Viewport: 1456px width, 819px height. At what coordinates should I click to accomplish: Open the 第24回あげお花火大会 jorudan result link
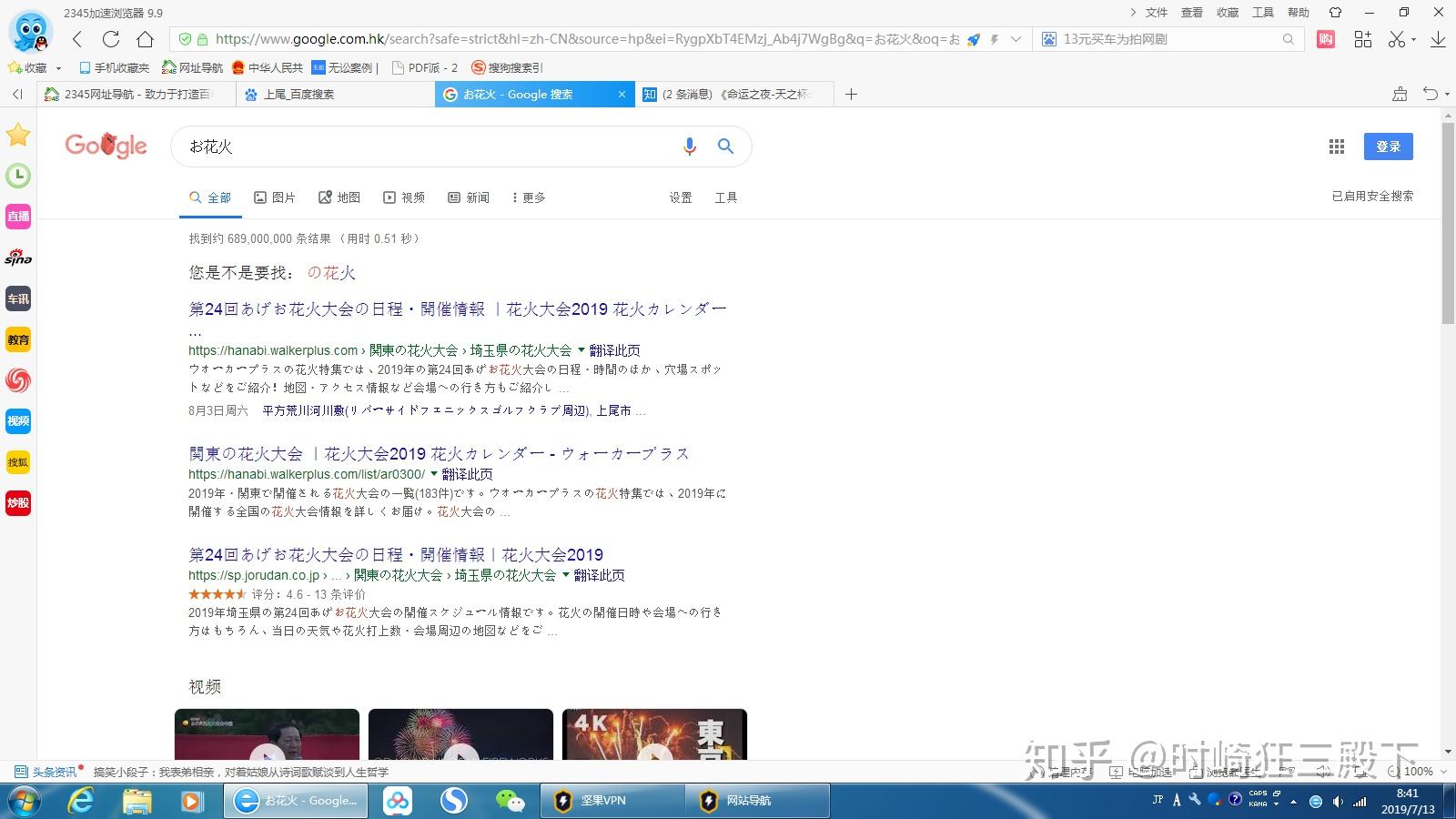click(396, 554)
